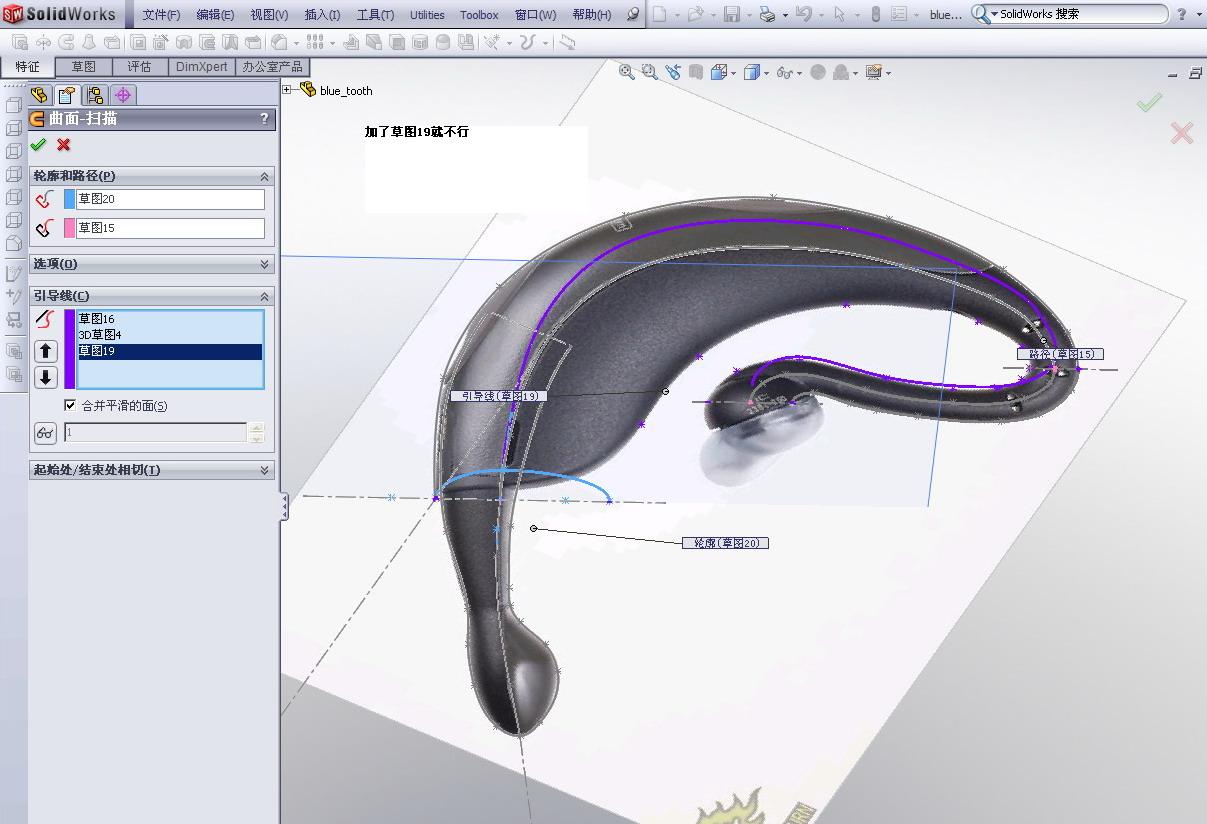The height and width of the screenshot is (824, 1207).
Task: Click the Hide/Show Items eyeglasses icon
Action: pos(784,72)
